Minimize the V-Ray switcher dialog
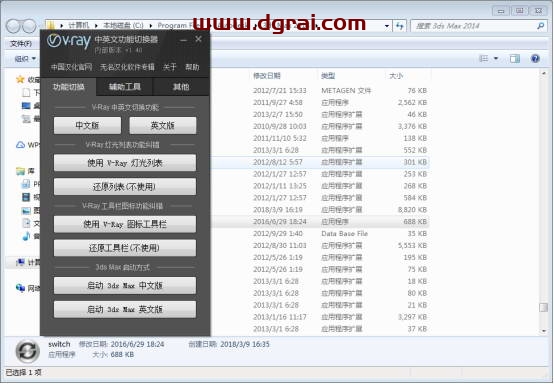554x384 pixels. [x=183, y=40]
